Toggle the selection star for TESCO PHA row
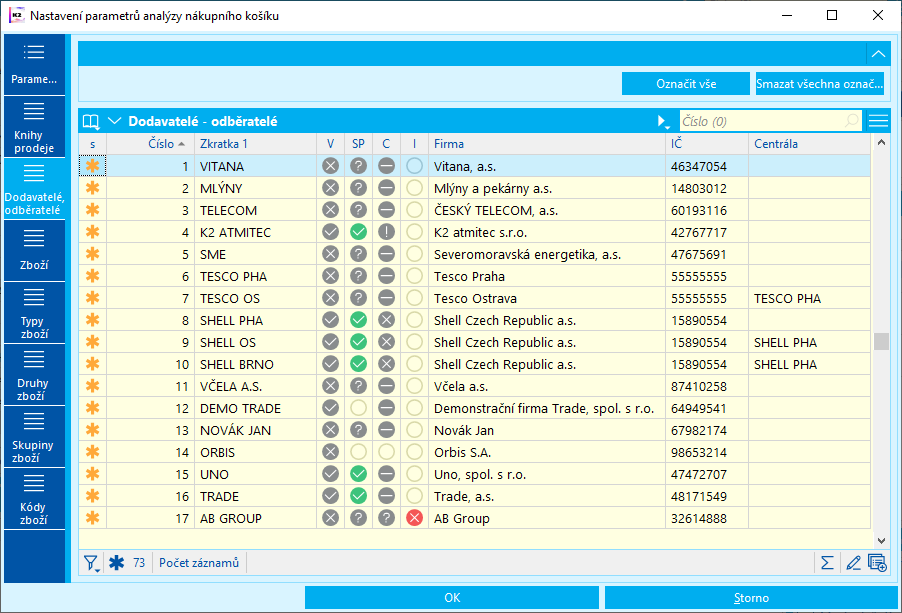902x613 pixels. 93,276
